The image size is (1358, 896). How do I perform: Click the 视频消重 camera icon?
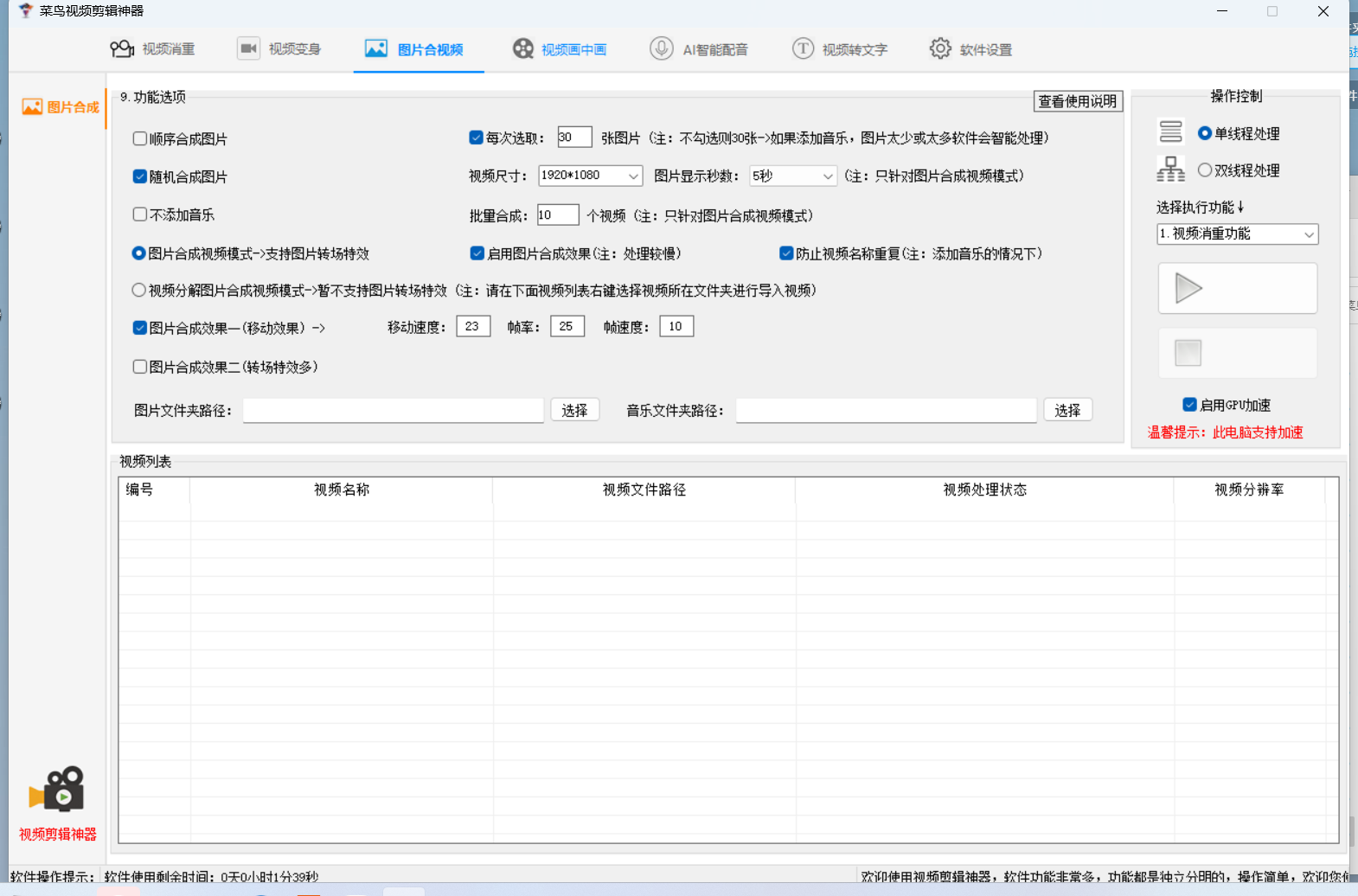122,49
